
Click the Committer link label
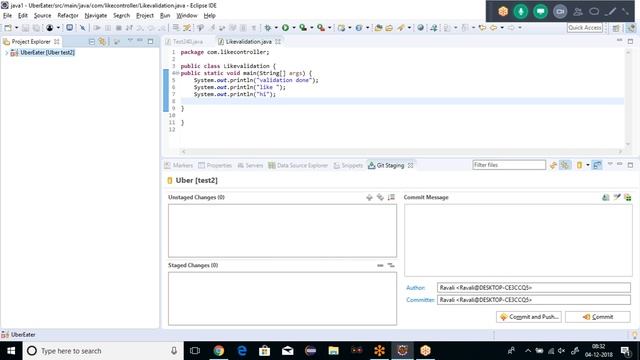pos(420,300)
